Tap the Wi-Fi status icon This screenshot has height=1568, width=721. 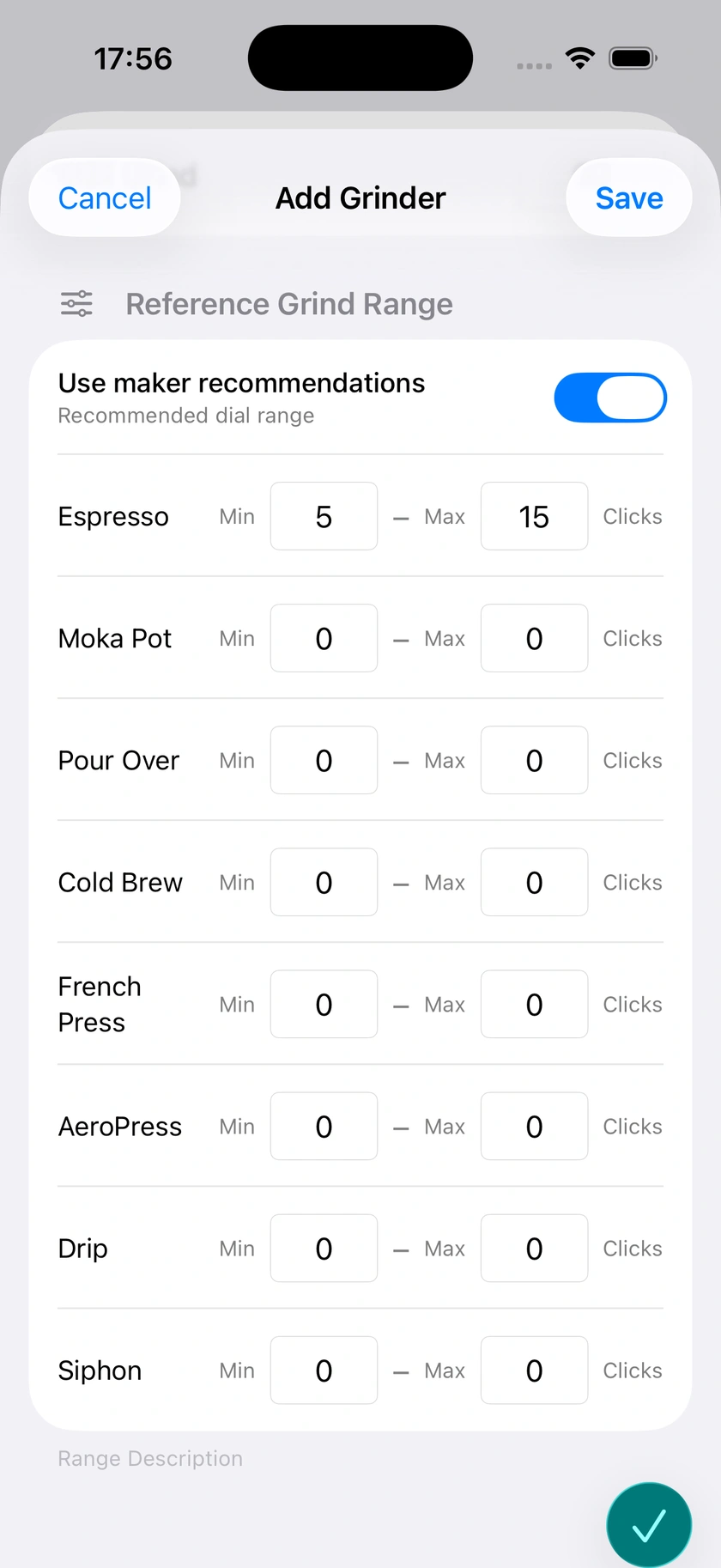(580, 58)
